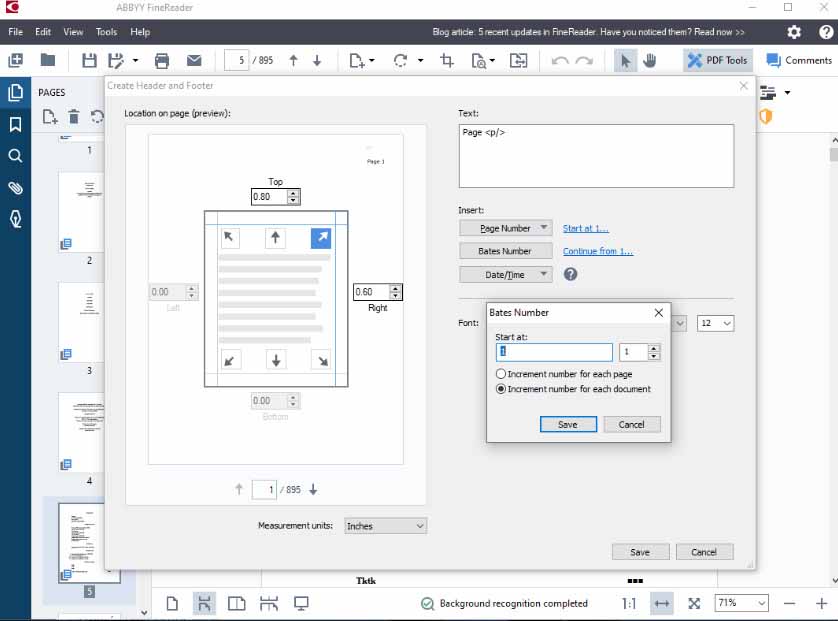The image size is (838, 621).
Task: Open the Attachments paperclip panel
Action: [15, 188]
